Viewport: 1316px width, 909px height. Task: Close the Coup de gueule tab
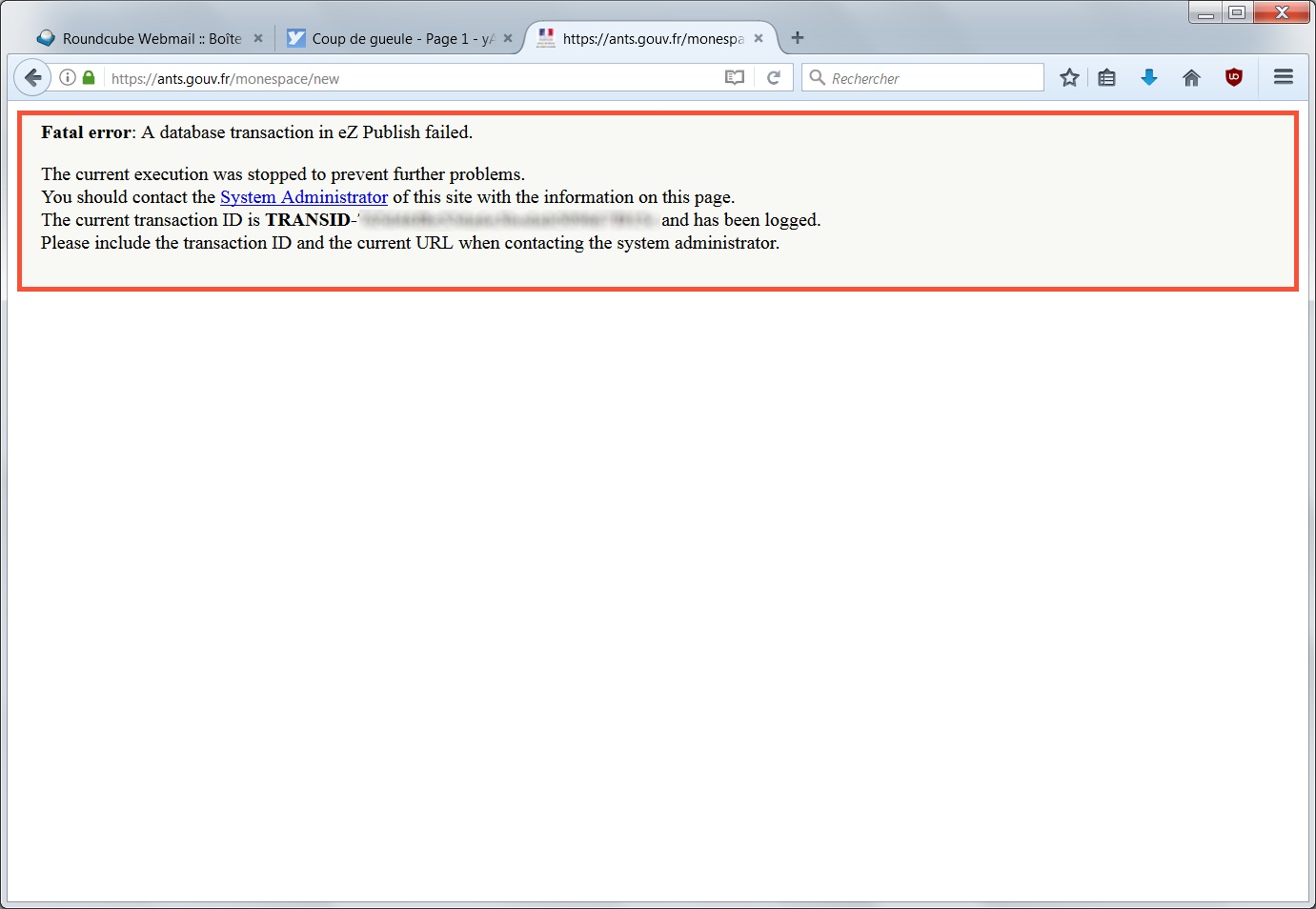tap(508, 39)
